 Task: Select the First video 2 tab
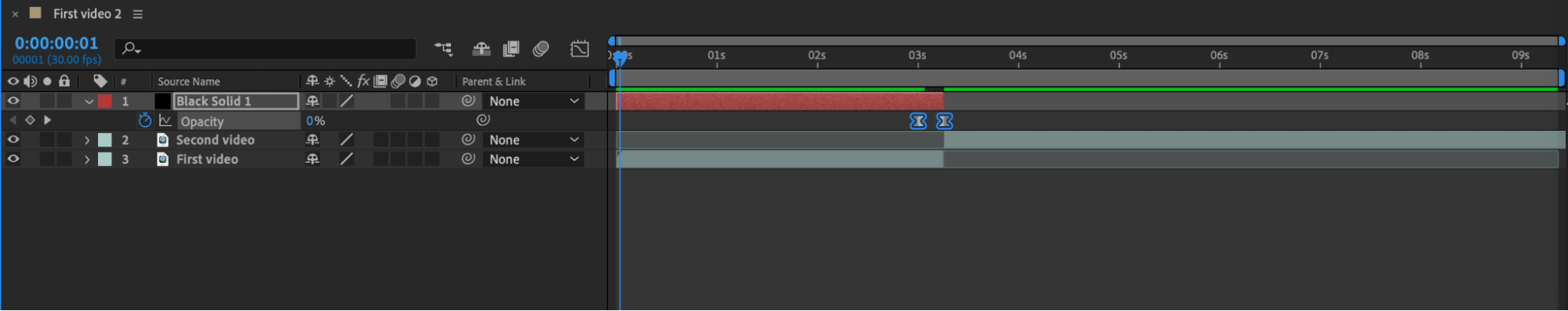(87, 14)
